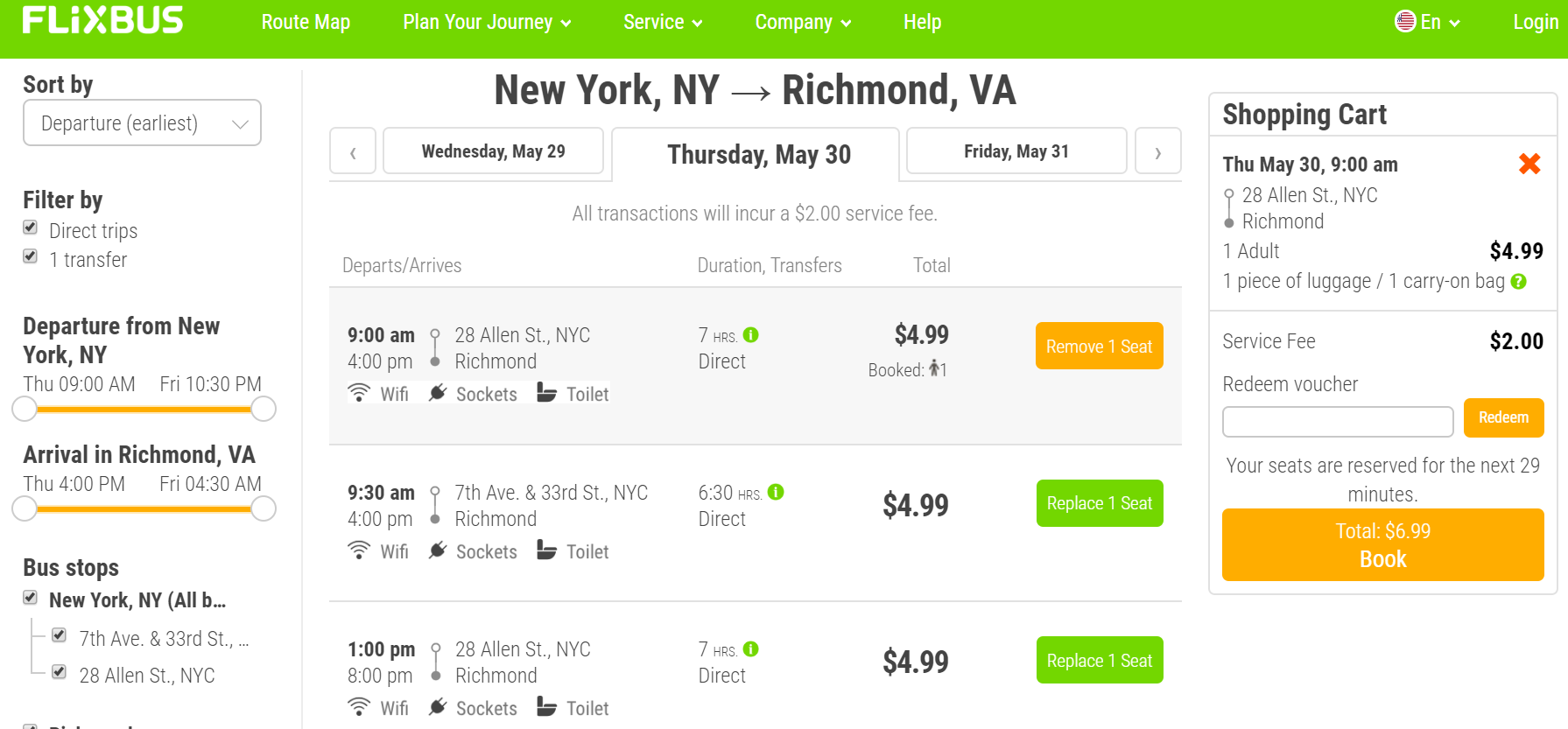Viewport: 1568px width, 729px height.
Task: Click the FlixBus logo
Action: click(102, 21)
